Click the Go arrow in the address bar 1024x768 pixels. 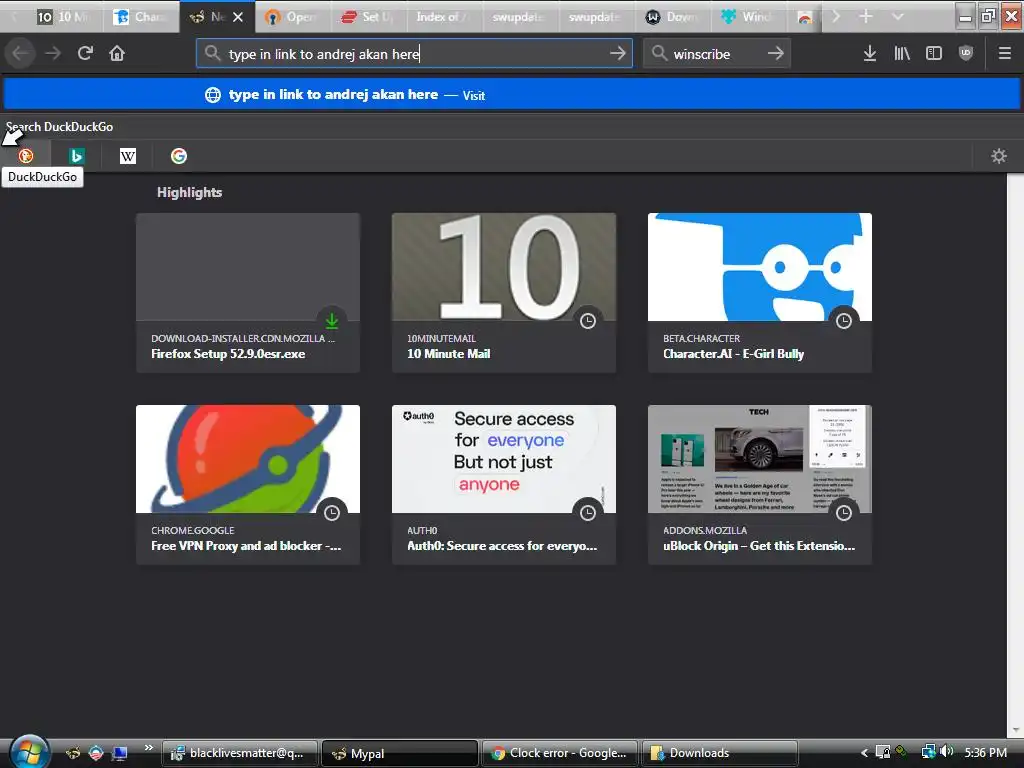coord(617,54)
